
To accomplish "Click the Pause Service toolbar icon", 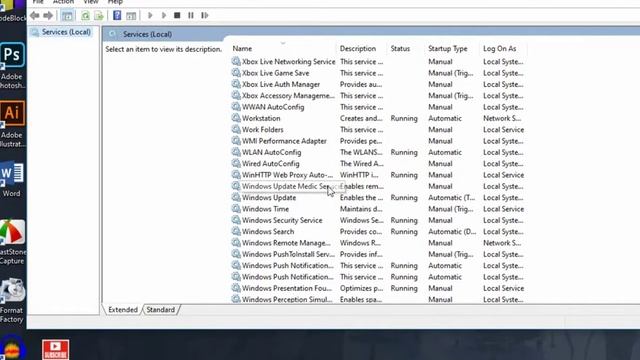I will click(191, 16).
